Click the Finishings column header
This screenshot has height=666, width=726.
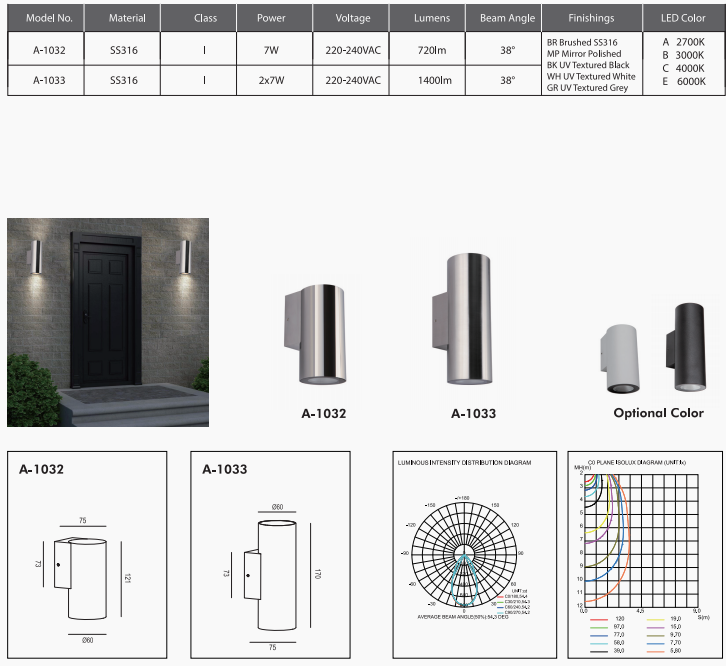coord(592,18)
